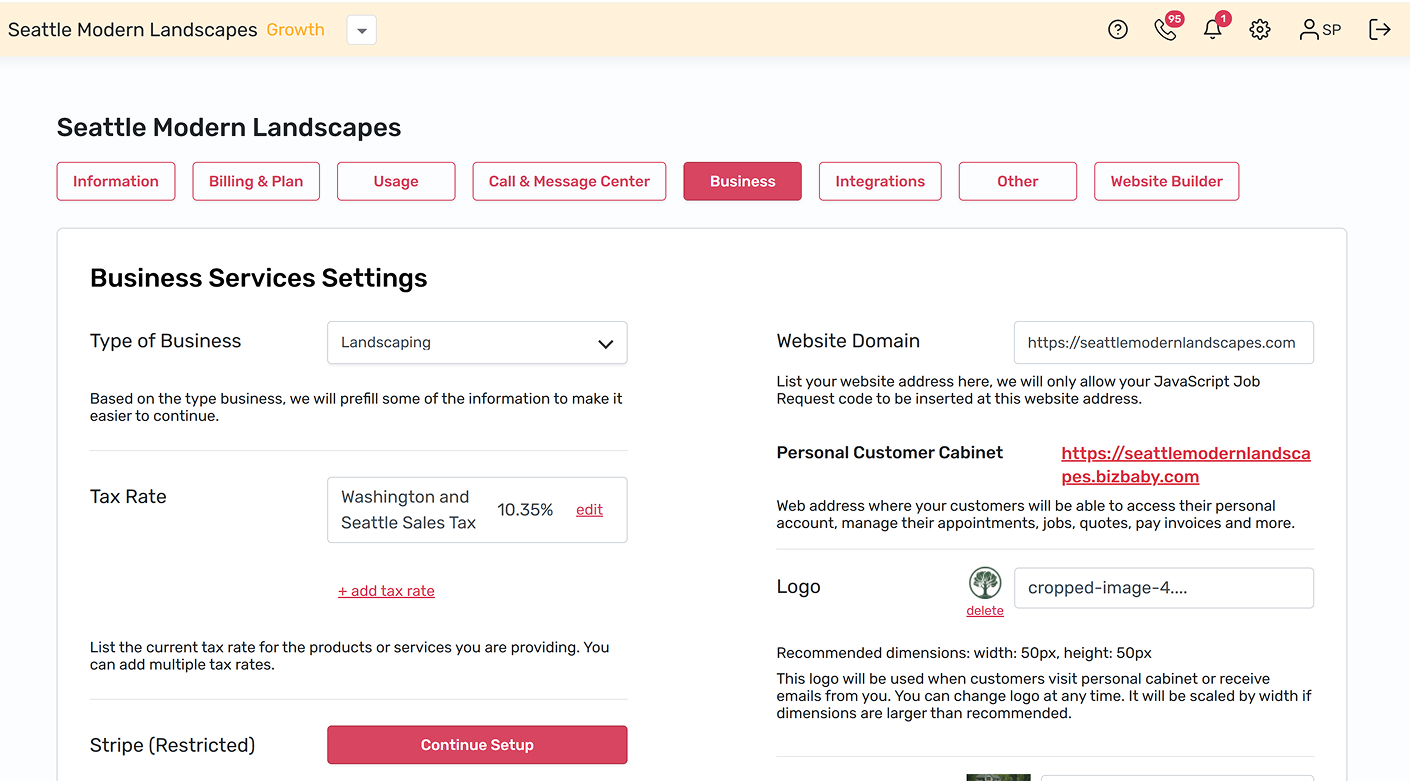Delete the uploaded logo
The width and height of the screenshot is (1410, 781).
coord(985,611)
